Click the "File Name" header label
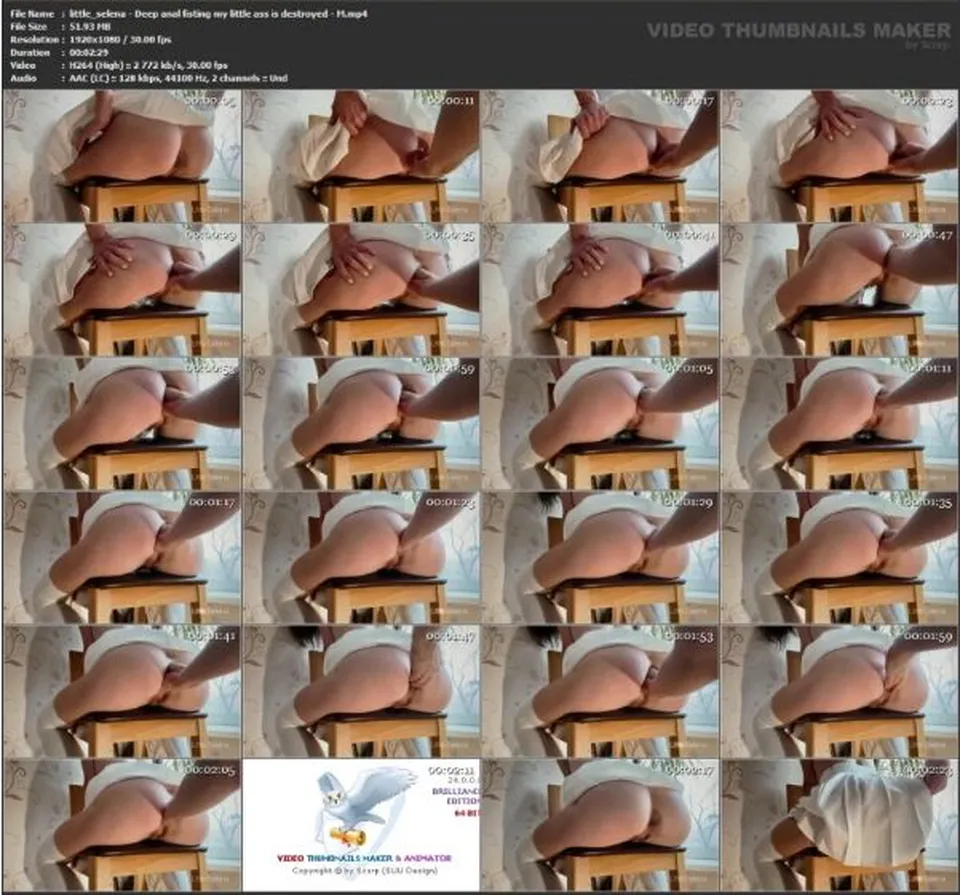Screen dimensions: 960x895 tap(32, 13)
